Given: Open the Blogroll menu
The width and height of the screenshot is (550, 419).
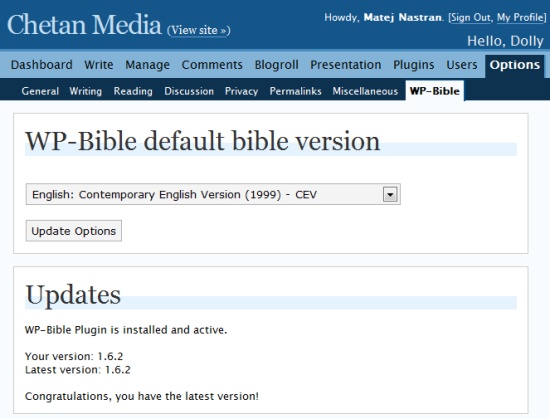Looking at the screenshot, I should 277,65.
